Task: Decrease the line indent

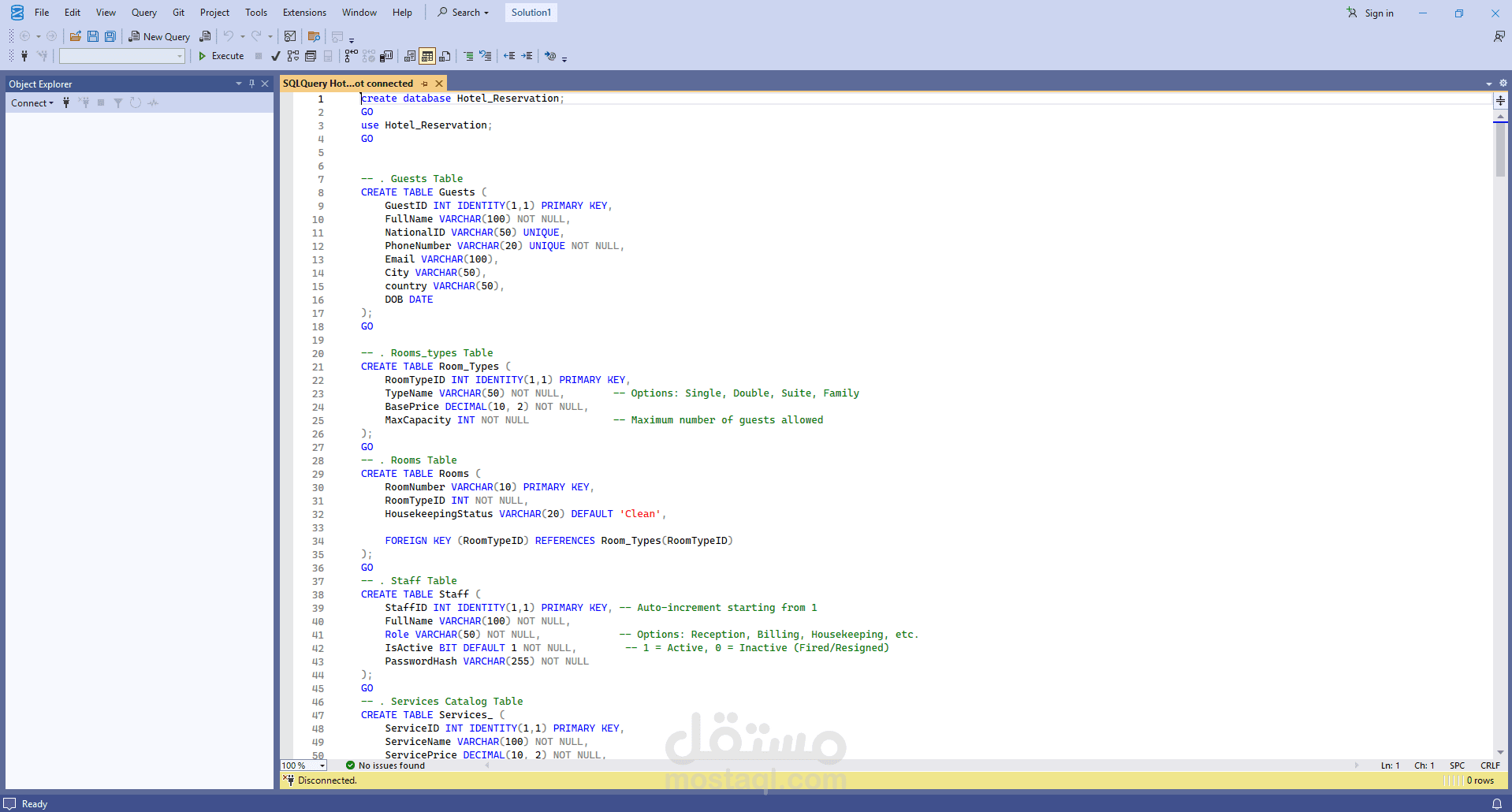Action: [509, 56]
